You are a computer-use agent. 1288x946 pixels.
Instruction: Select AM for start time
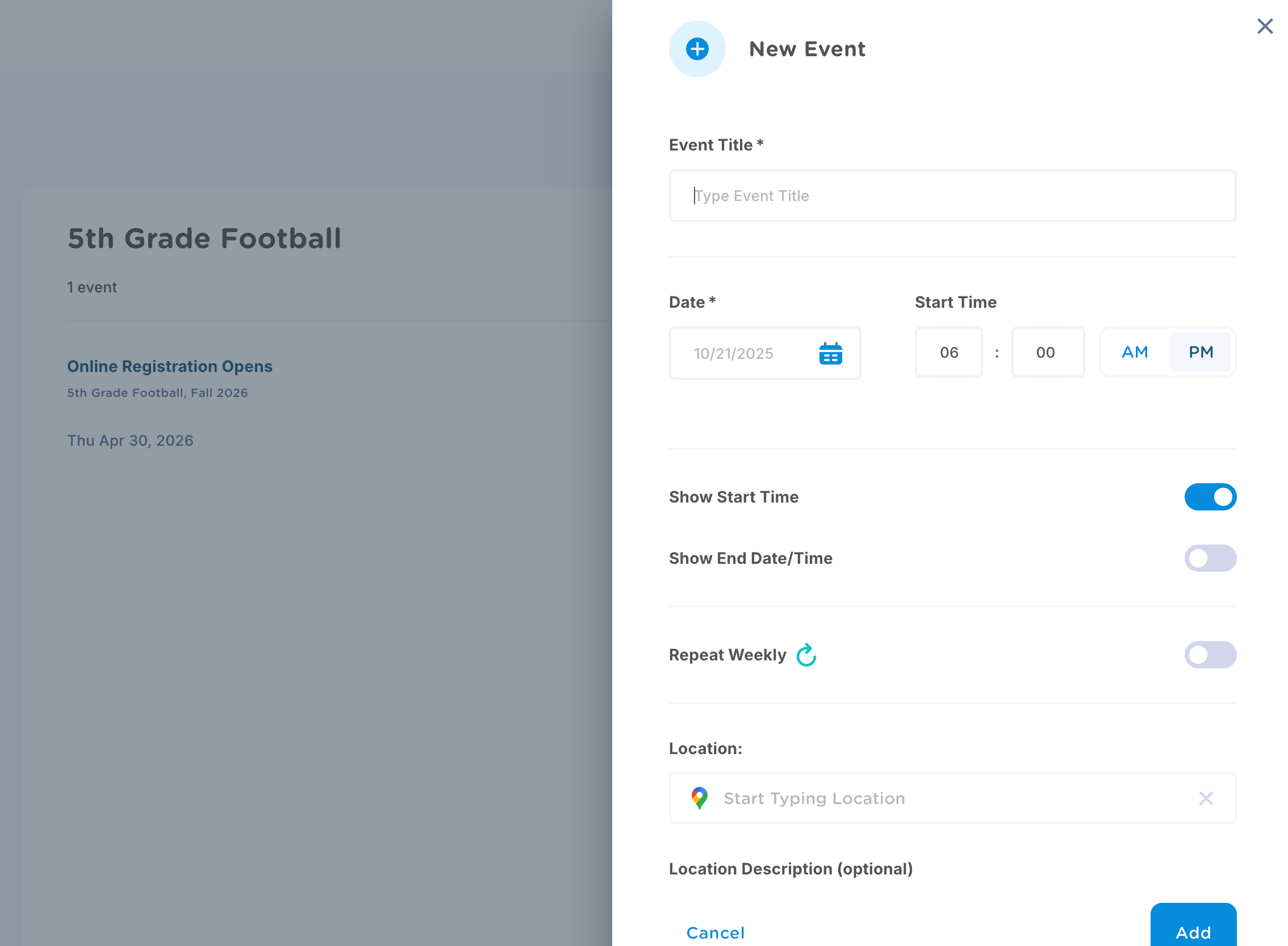(x=1134, y=352)
